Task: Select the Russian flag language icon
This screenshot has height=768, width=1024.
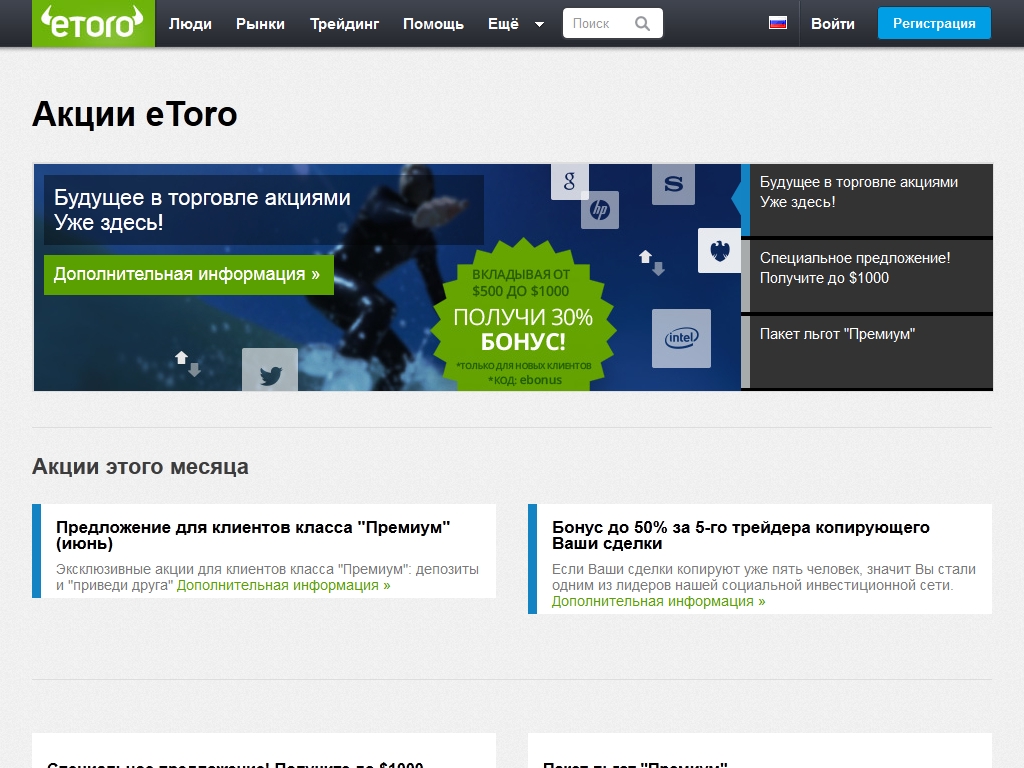Action: (777, 23)
